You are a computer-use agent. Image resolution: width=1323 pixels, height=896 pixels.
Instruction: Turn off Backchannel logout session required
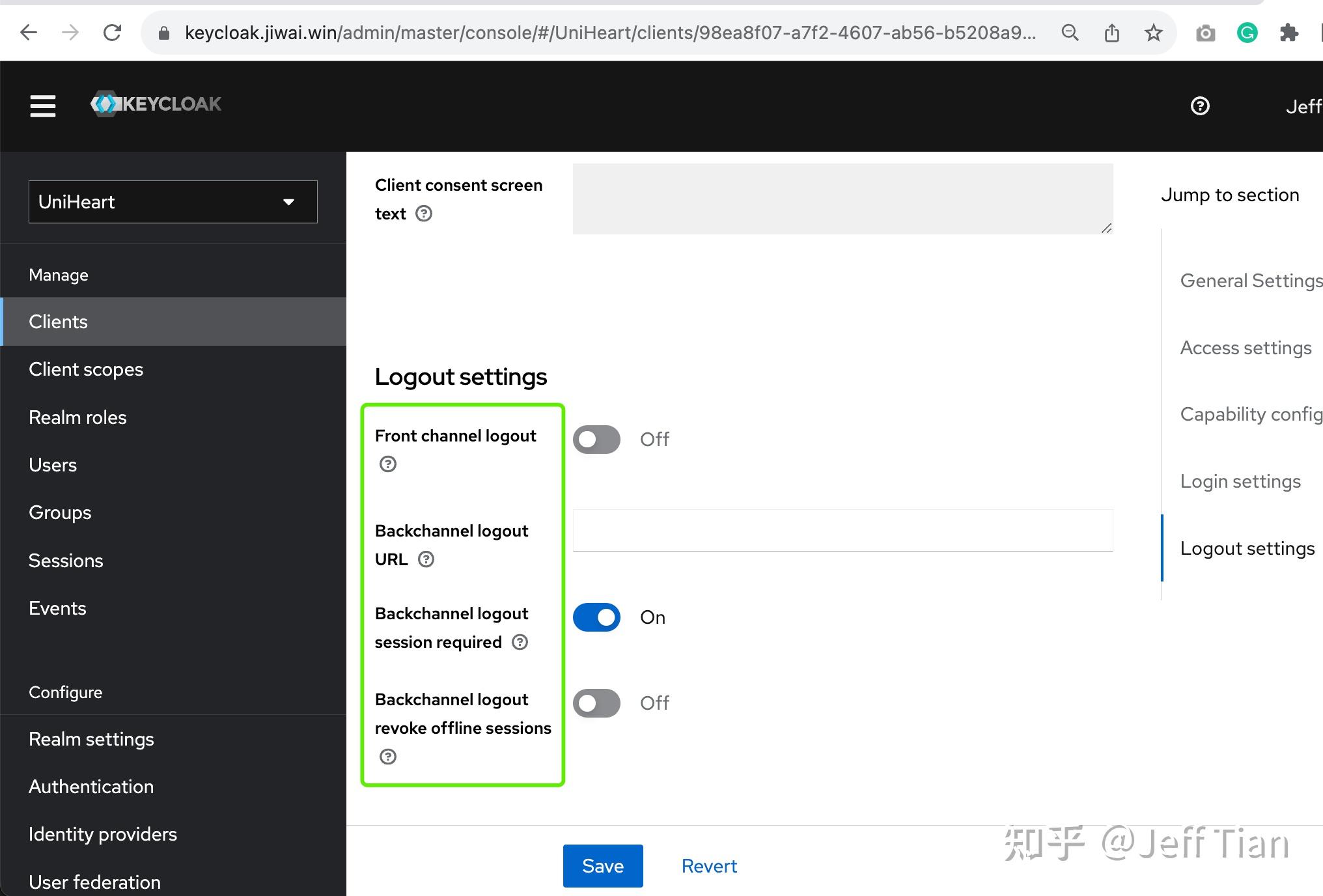596,617
